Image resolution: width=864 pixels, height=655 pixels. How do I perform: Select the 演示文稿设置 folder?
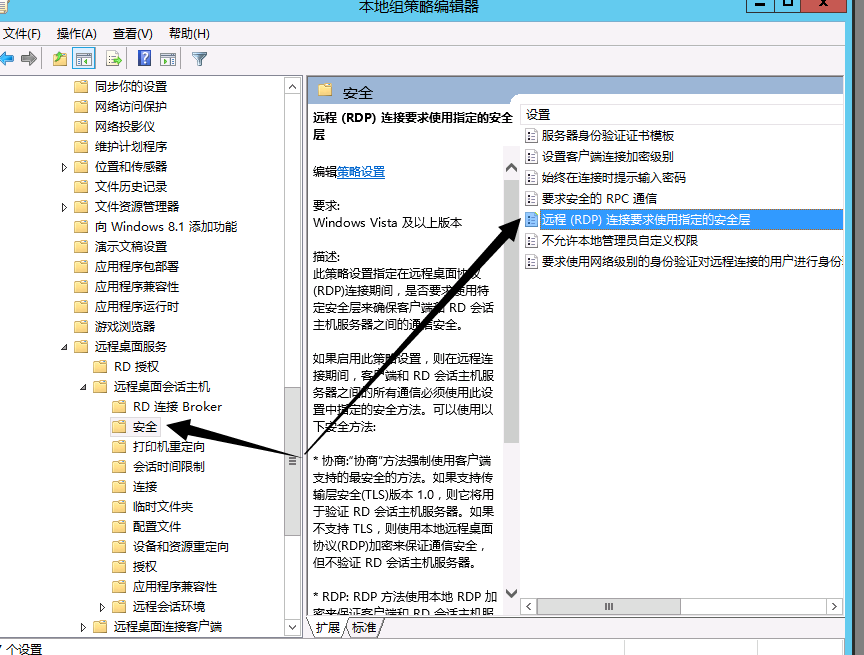121,247
